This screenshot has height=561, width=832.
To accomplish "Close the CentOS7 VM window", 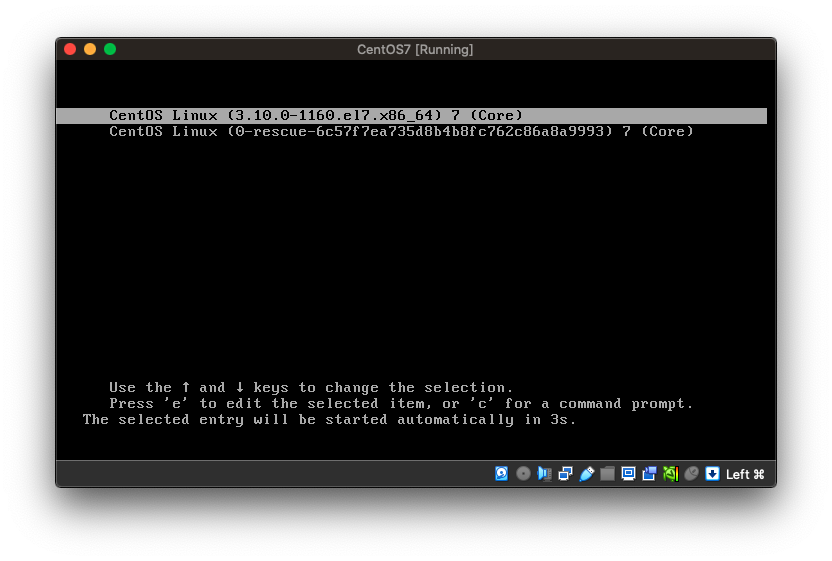I will pos(70,49).
